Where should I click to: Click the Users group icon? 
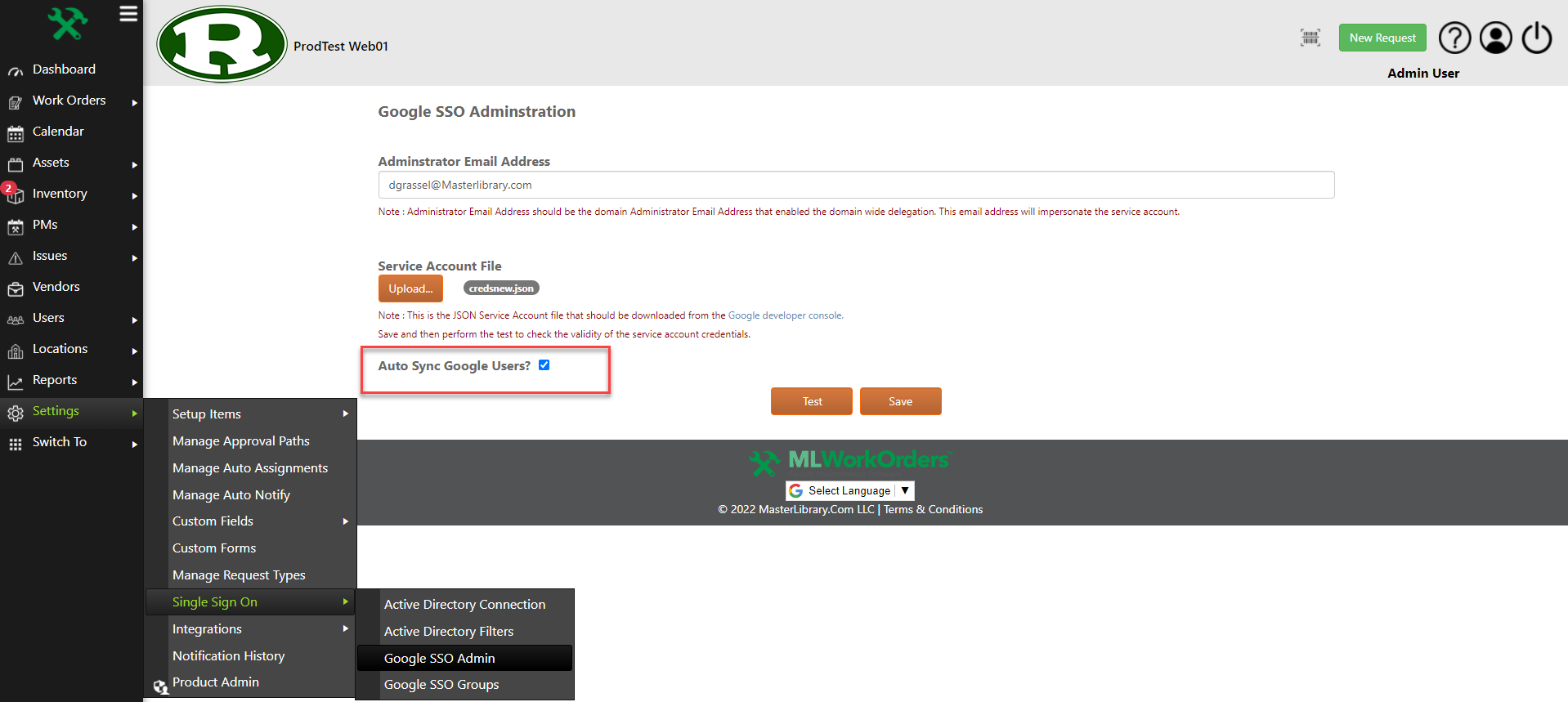[16, 320]
